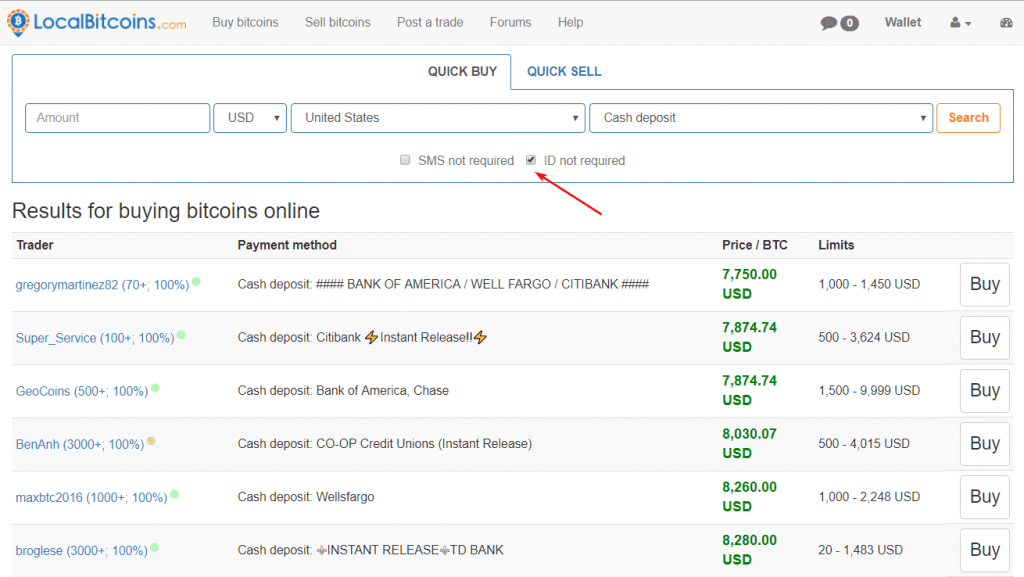The height and width of the screenshot is (577, 1024).
Task: Open the messages speech bubble icon
Action: tap(829, 23)
